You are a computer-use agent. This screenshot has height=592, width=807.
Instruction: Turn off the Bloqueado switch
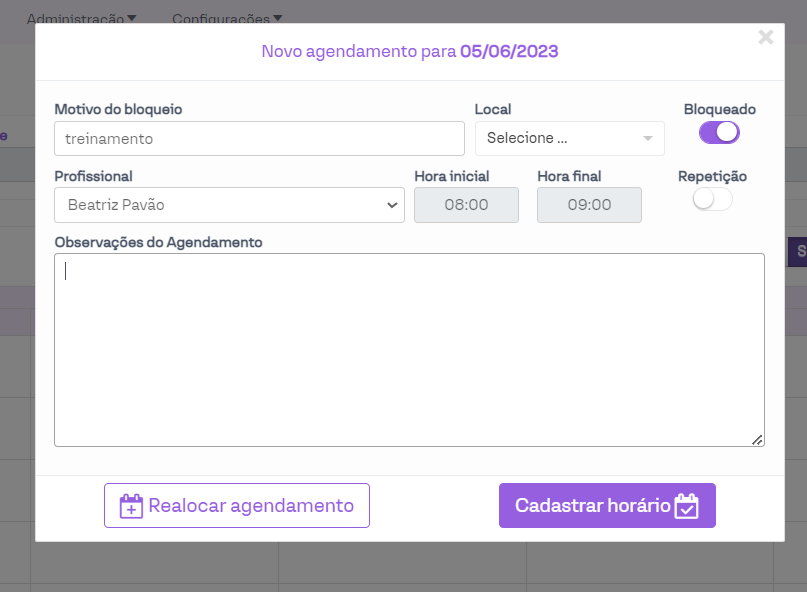pyautogui.click(x=719, y=132)
